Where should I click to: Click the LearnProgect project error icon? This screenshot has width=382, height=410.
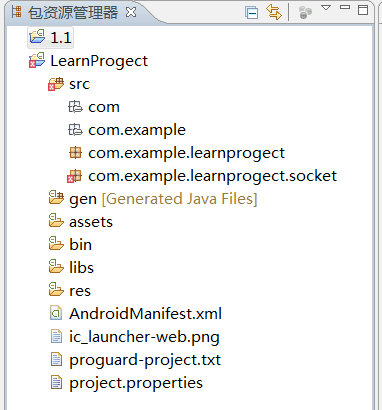coord(37,60)
